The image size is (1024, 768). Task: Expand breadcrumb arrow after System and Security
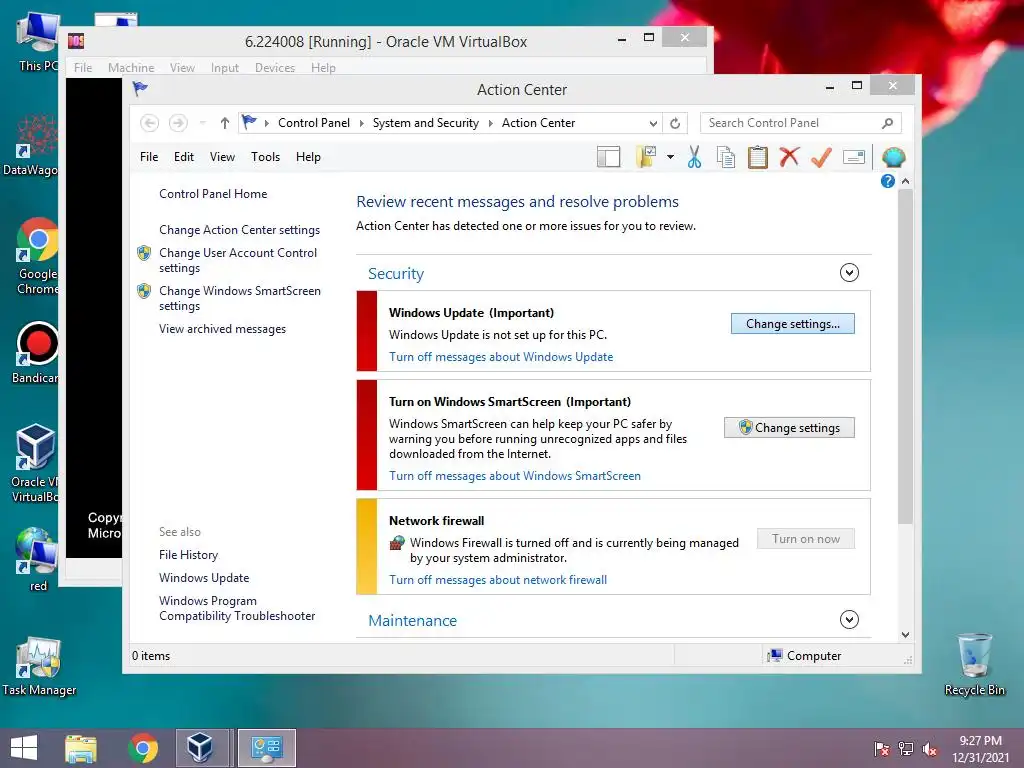click(490, 123)
